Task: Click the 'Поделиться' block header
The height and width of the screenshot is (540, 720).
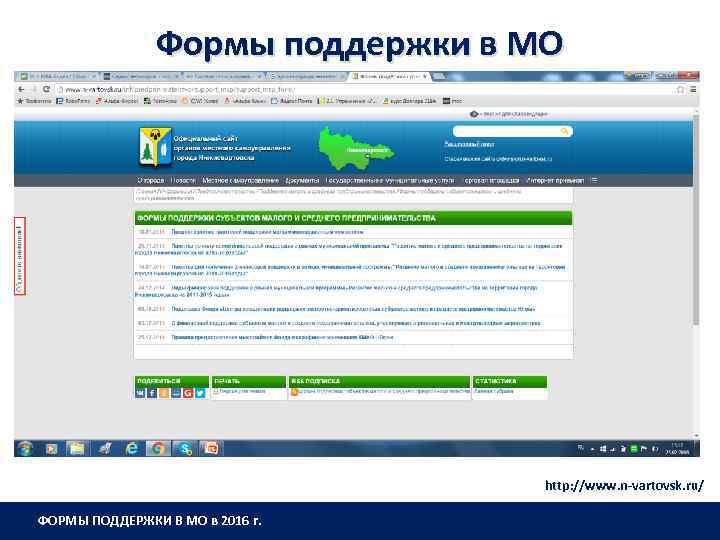Action: [x=172, y=381]
